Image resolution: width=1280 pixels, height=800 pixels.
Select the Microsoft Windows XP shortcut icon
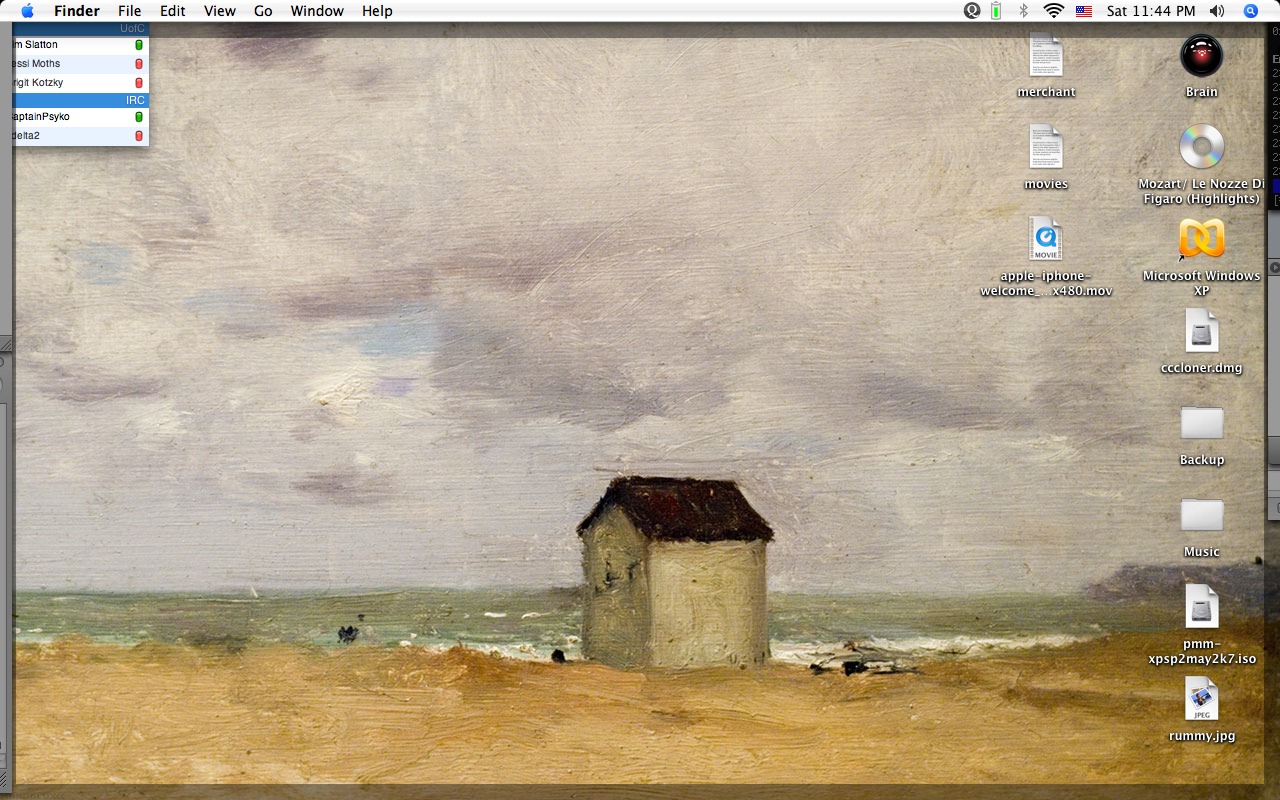(1201, 239)
